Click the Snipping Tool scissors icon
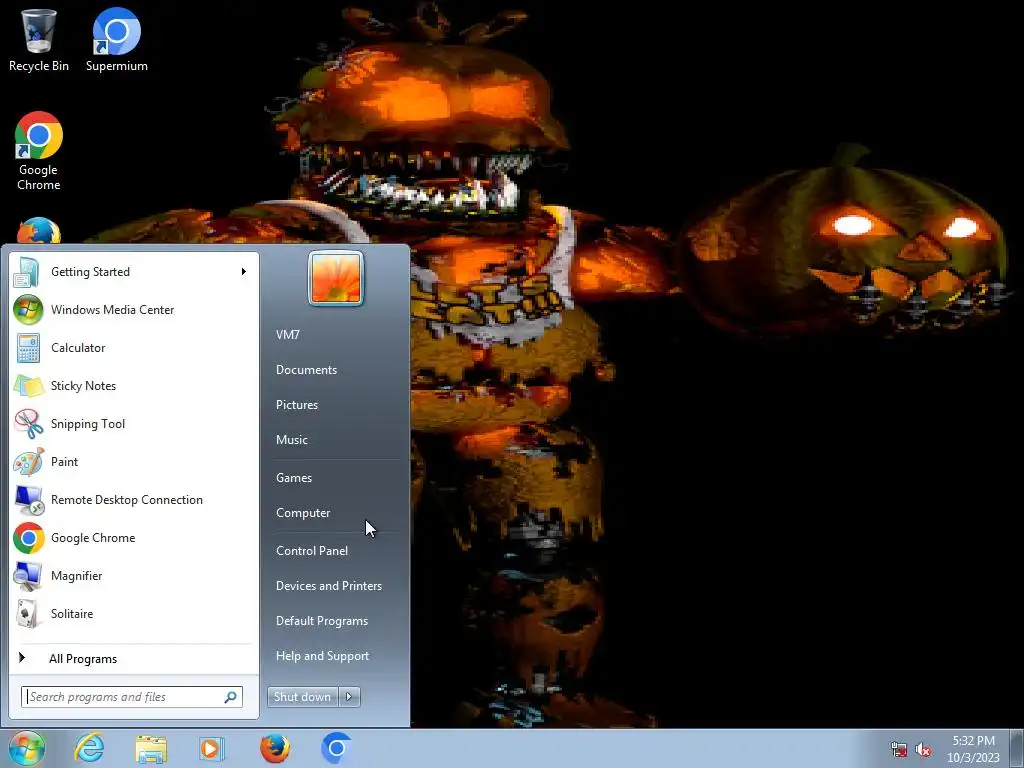The image size is (1024, 768). coord(29,424)
